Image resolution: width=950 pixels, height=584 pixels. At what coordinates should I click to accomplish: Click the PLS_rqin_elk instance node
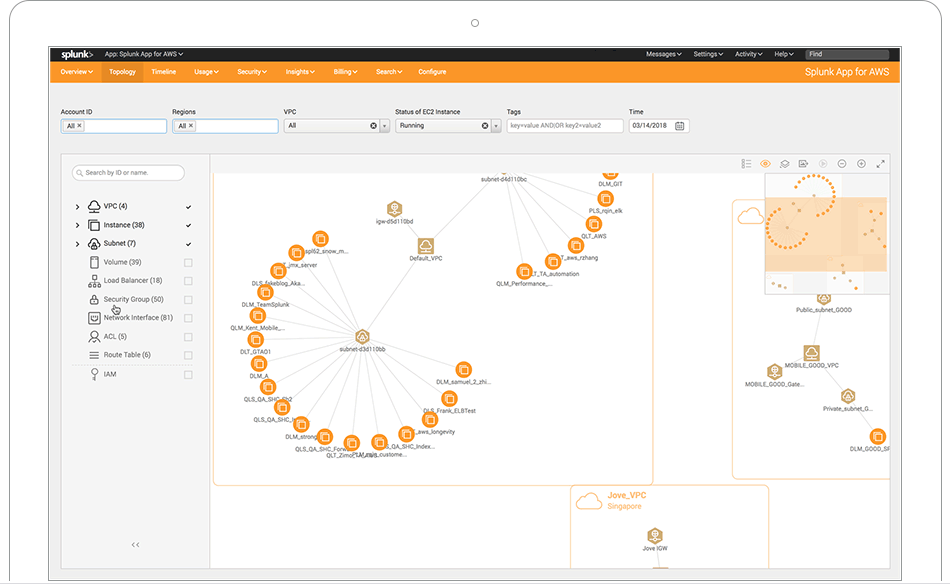click(605, 199)
